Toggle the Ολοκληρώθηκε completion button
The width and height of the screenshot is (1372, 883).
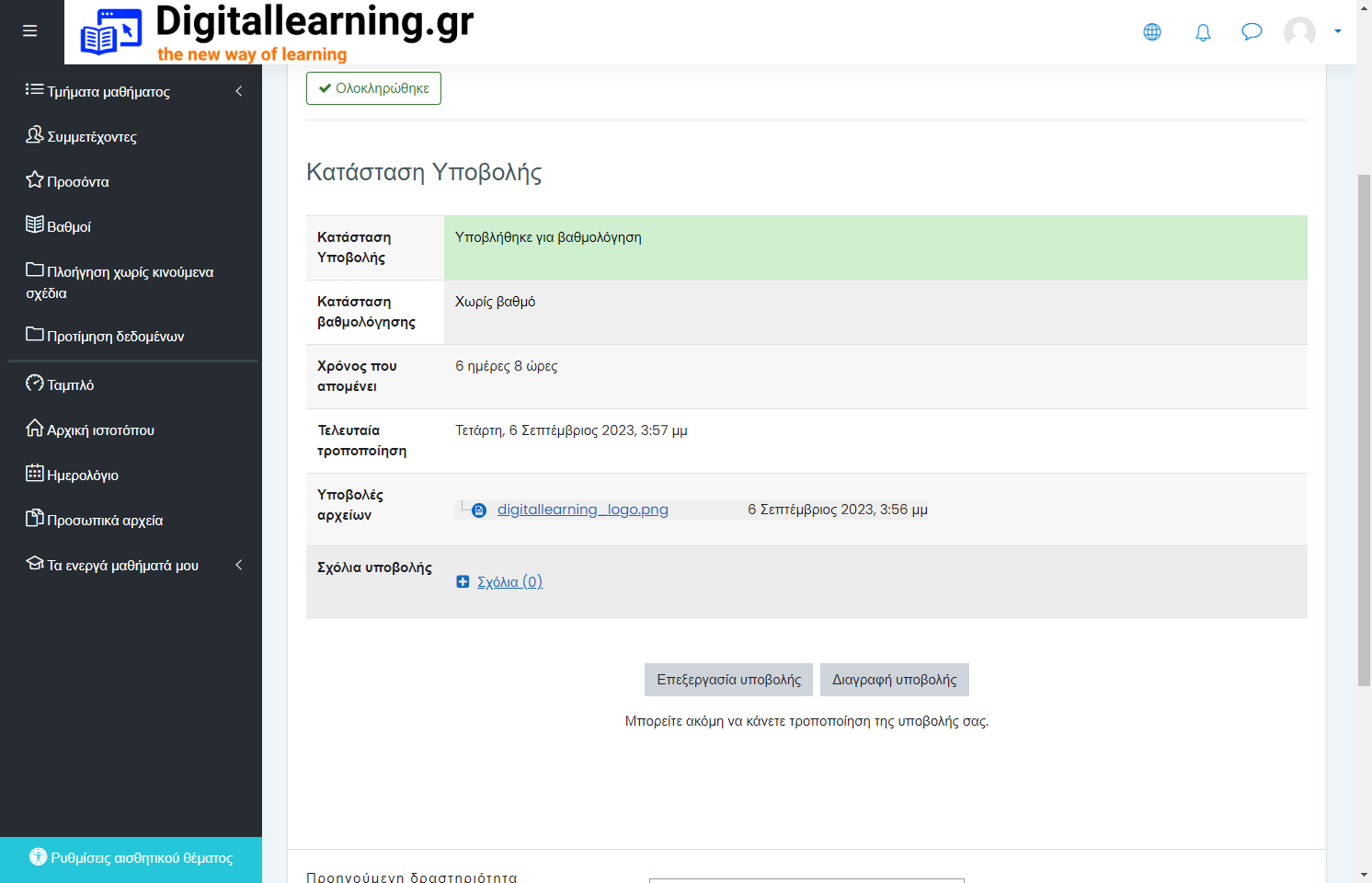click(373, 88)
